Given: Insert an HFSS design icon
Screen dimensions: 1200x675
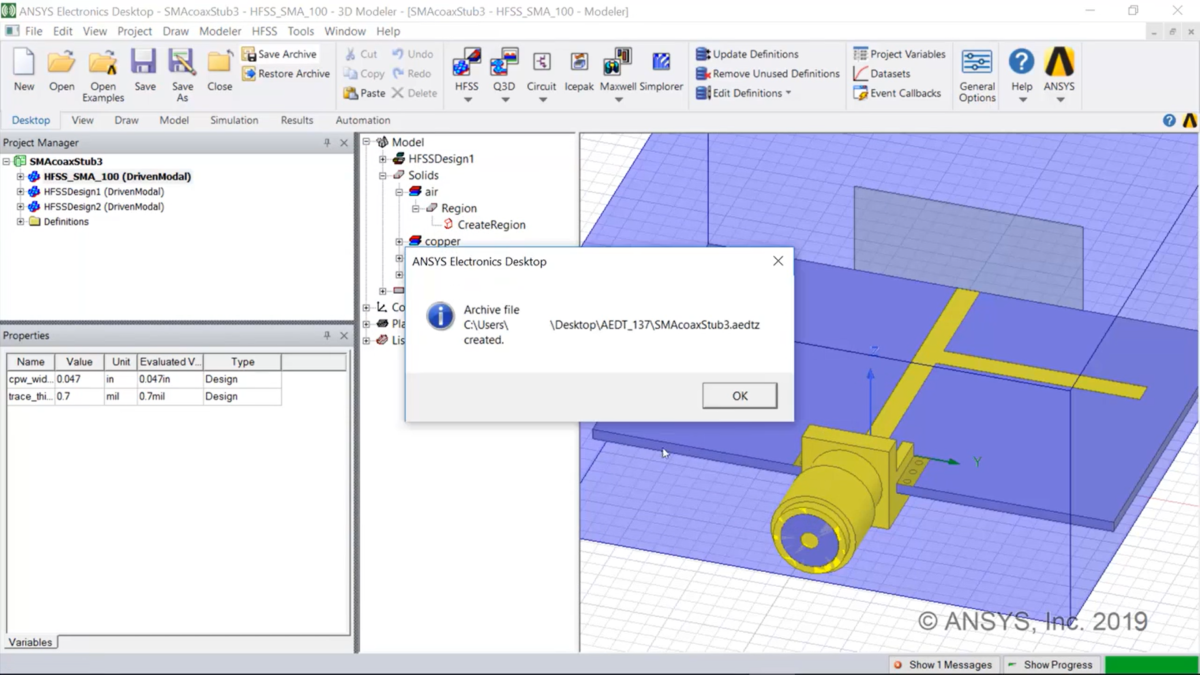Looking at the screenshot, I should (467, 62).
